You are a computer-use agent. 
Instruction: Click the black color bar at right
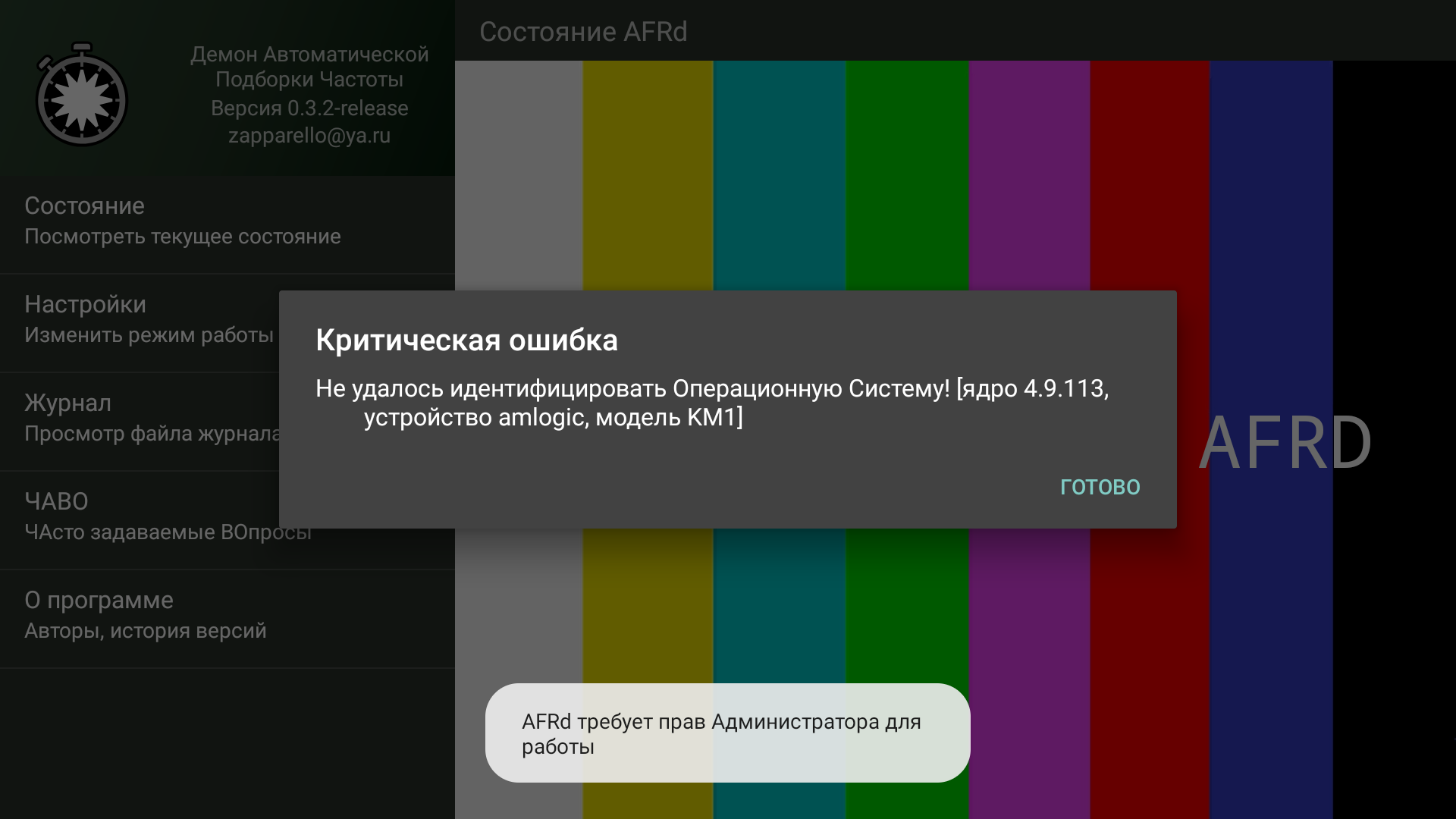pyautogui.click(x=1394, y=227)
